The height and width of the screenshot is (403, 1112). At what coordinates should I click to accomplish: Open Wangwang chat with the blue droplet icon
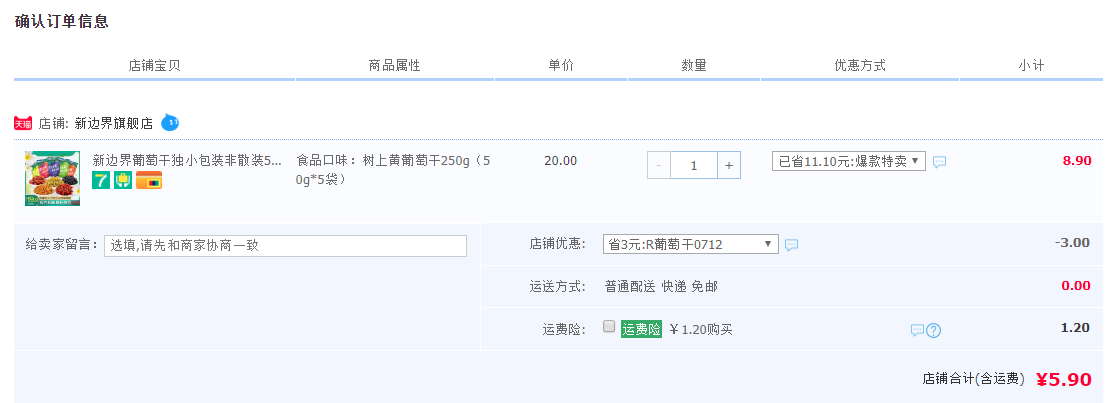169,123
